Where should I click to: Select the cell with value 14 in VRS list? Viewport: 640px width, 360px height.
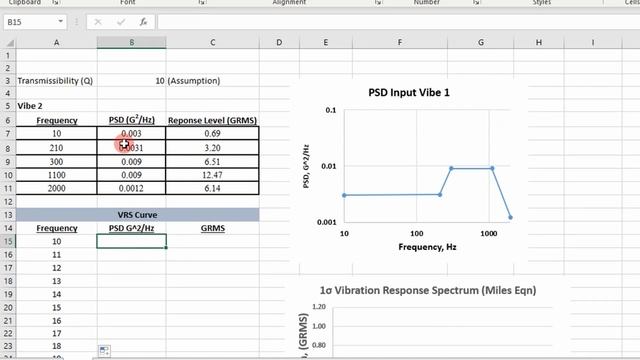tap(56, 294)
